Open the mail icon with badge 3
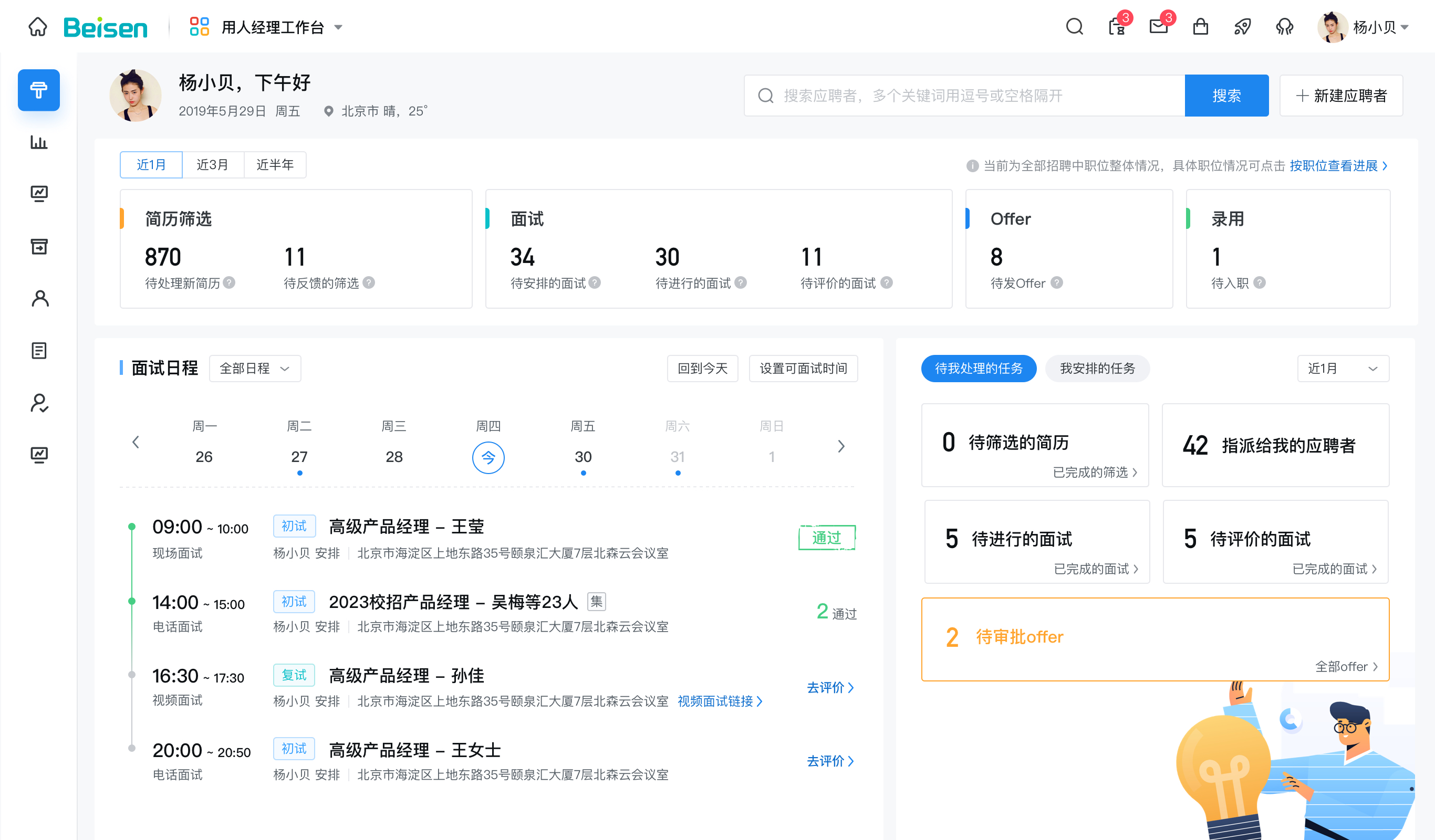 pyautogui.click(x=1159, y=26)
